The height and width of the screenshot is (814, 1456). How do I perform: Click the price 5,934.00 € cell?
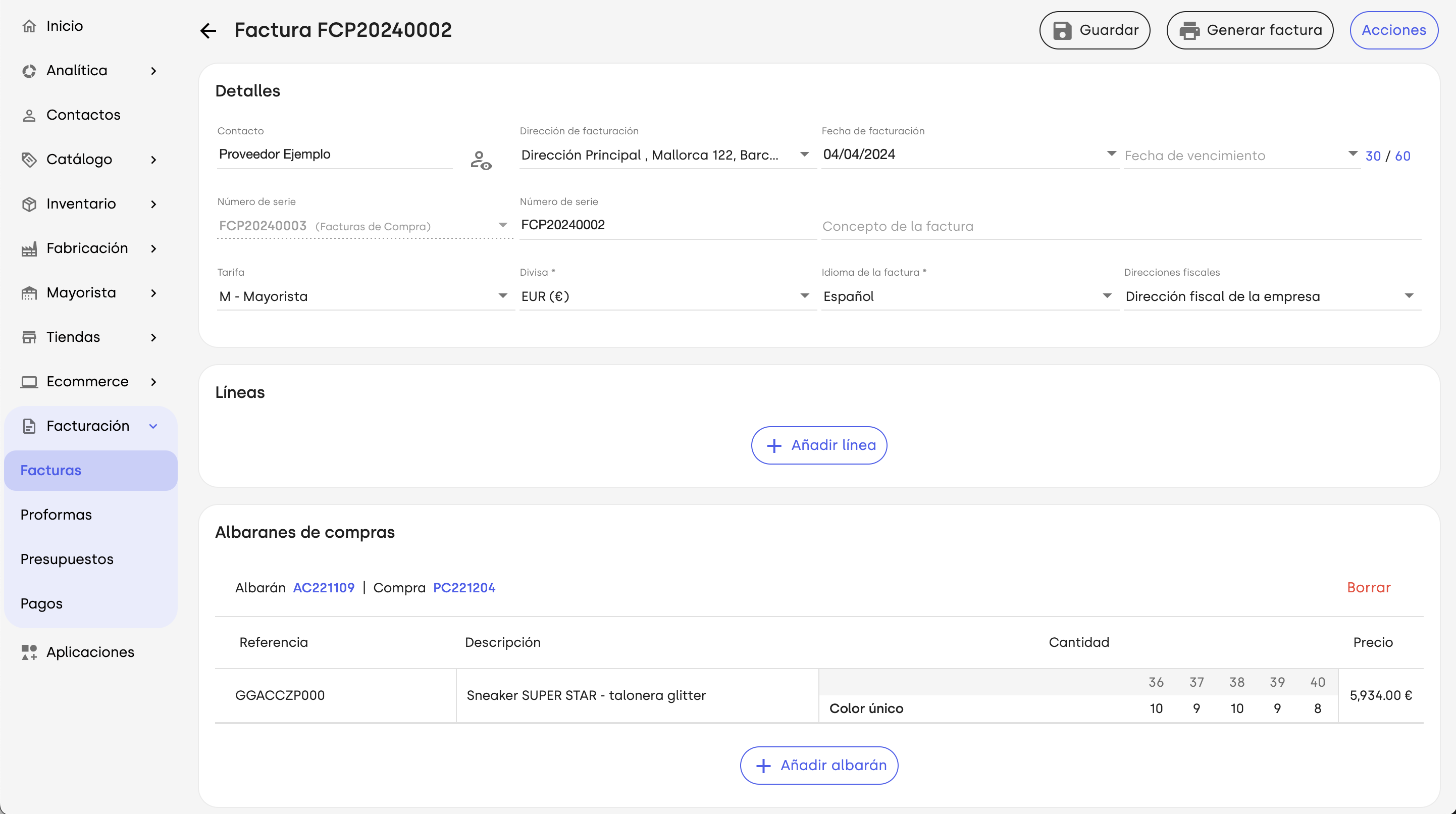pyautogui.click(x=1381, y=696)
